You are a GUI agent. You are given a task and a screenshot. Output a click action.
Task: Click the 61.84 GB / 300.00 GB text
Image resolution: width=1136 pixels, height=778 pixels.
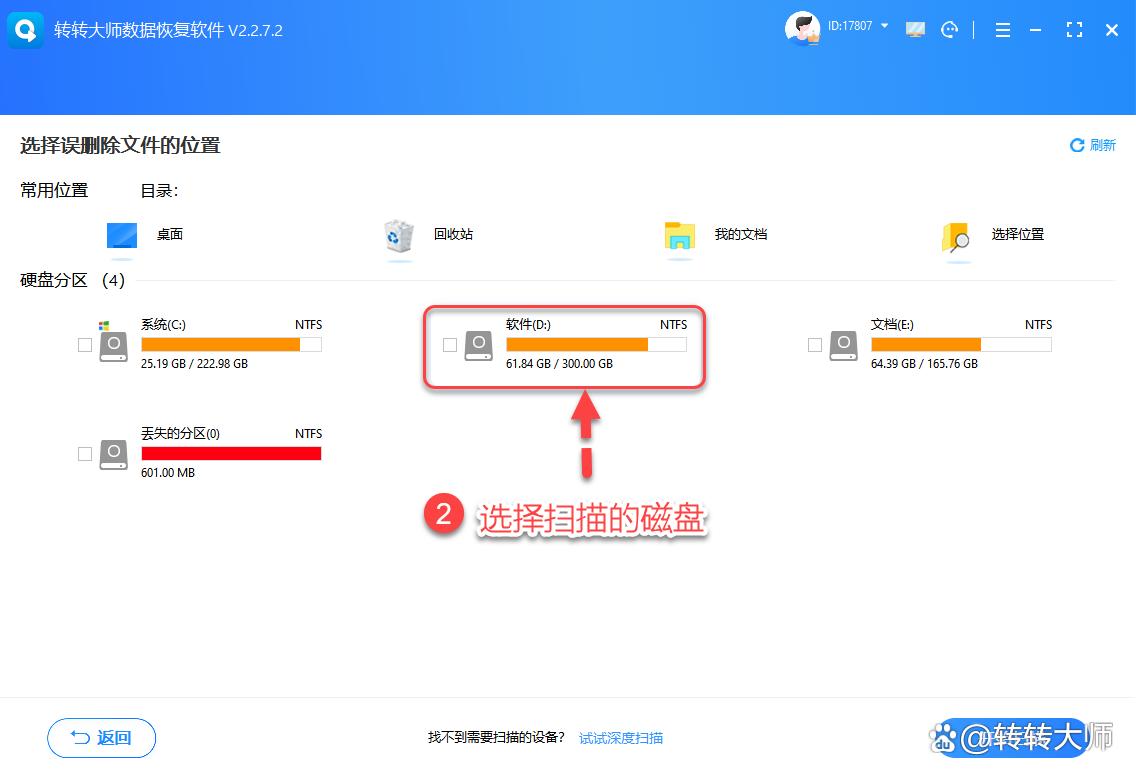559,364
